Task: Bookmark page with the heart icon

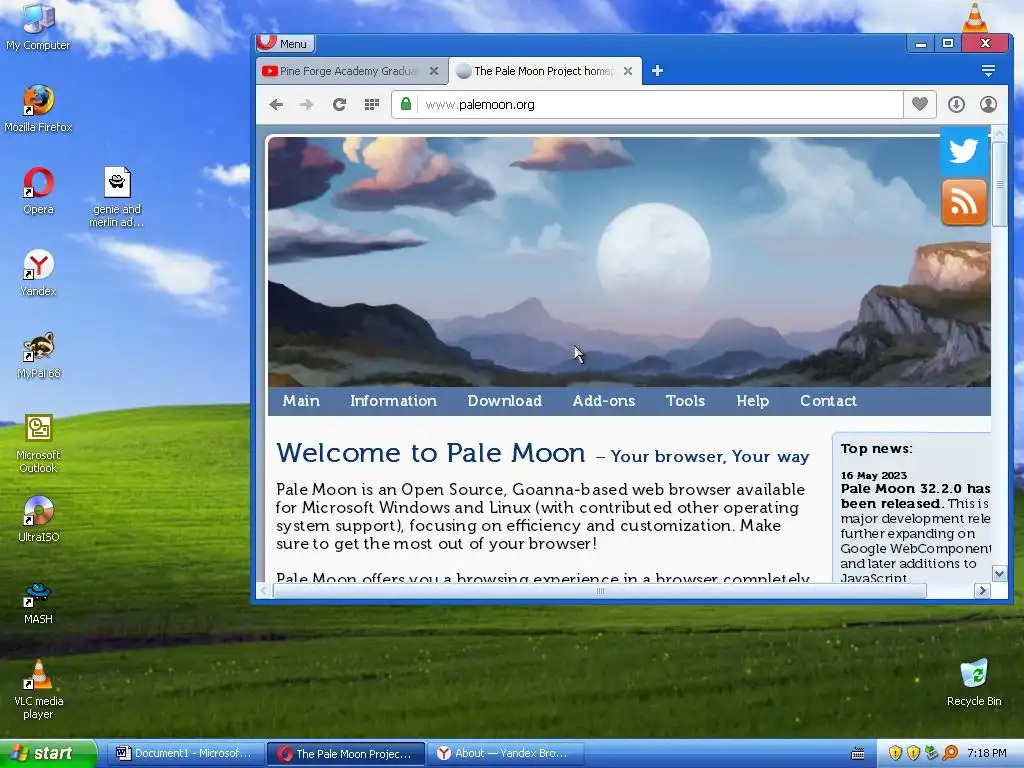Action: click(x=920, y=104)
